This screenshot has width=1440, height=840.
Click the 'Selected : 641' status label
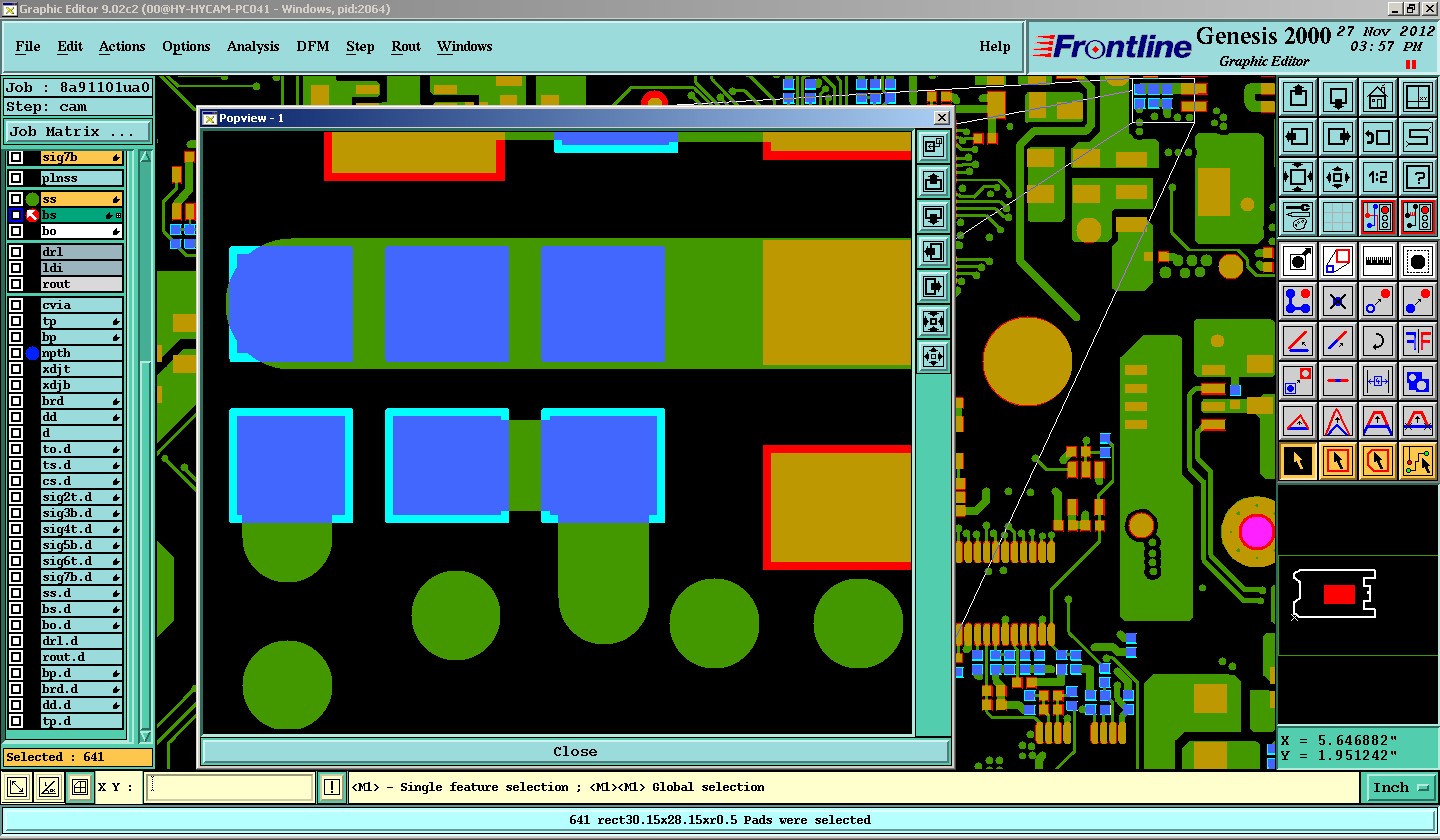78,757
